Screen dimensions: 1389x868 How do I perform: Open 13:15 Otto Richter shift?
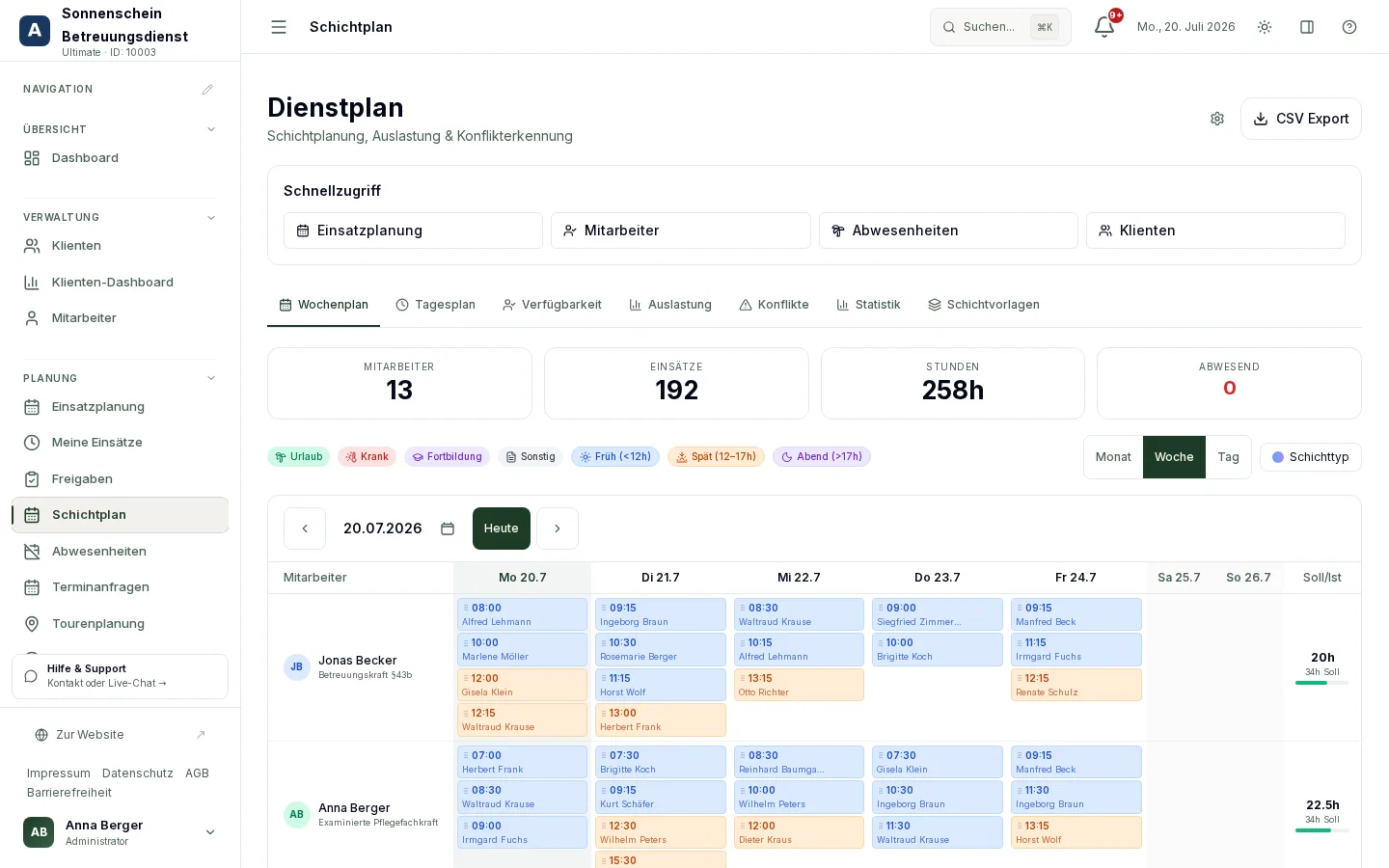point(799,685)
